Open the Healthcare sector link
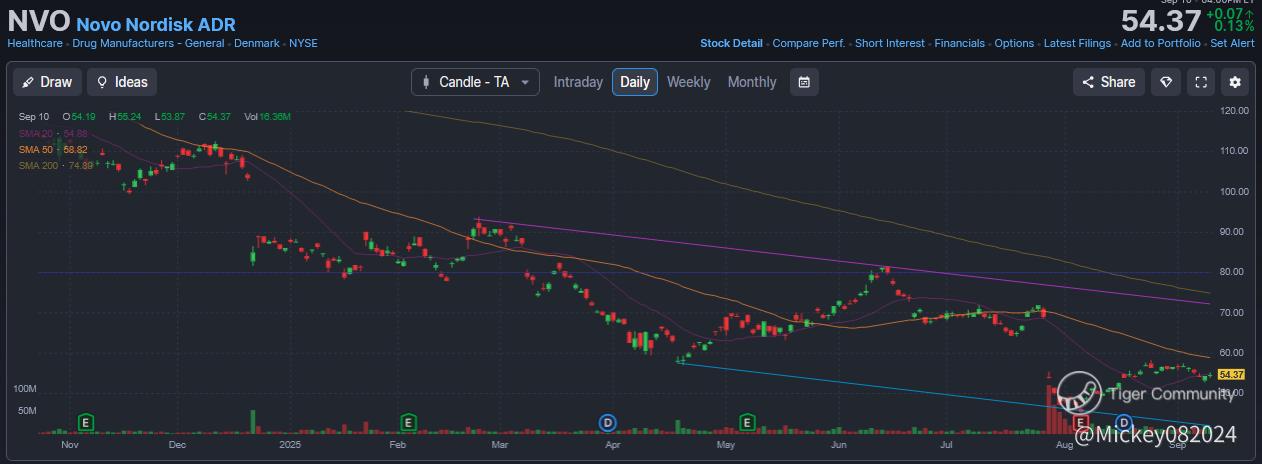1262x464 pixels. [x=36, y=44]
